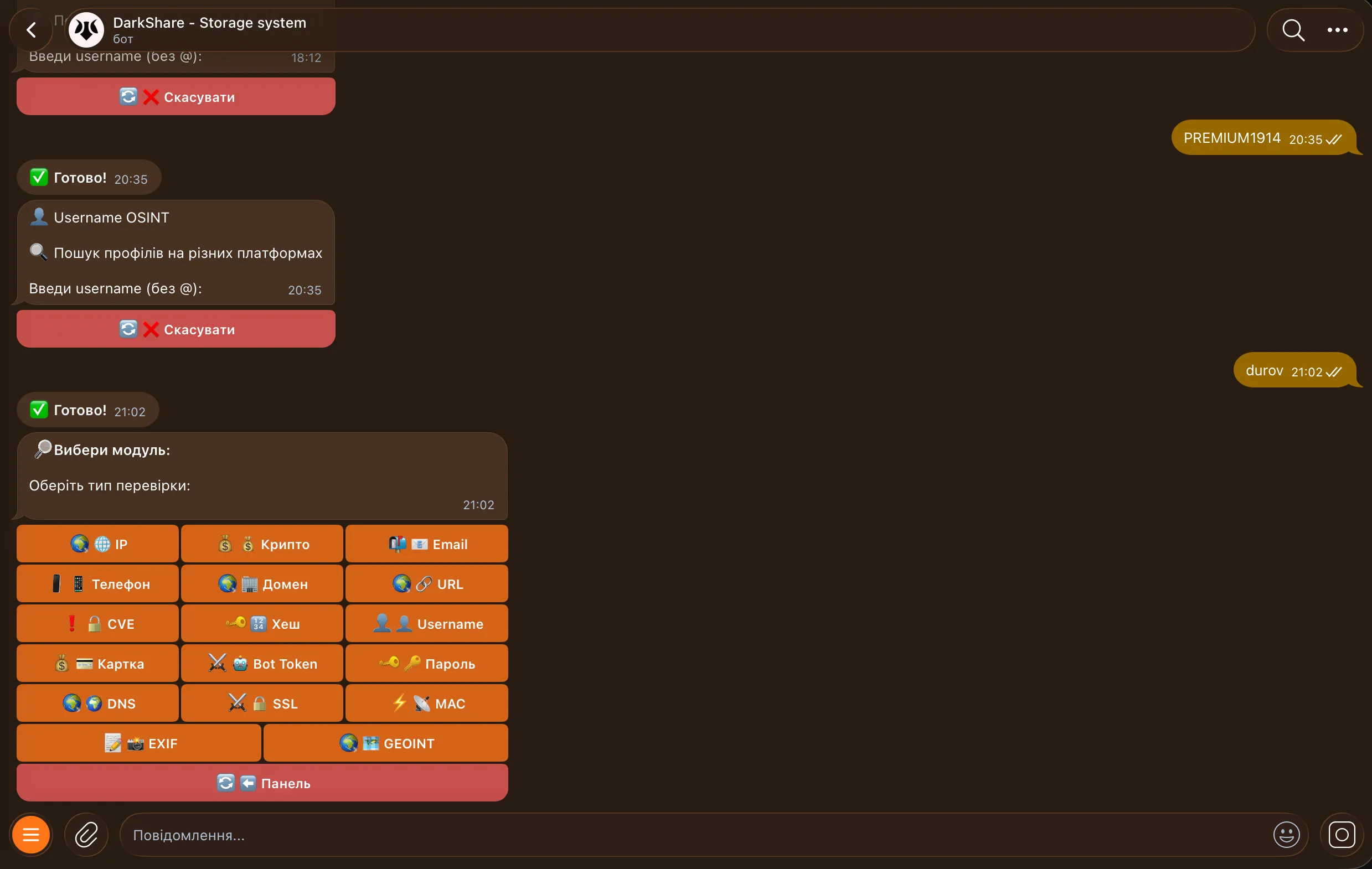
Task: Select the SSL module
Action: (x=262, y=704)
